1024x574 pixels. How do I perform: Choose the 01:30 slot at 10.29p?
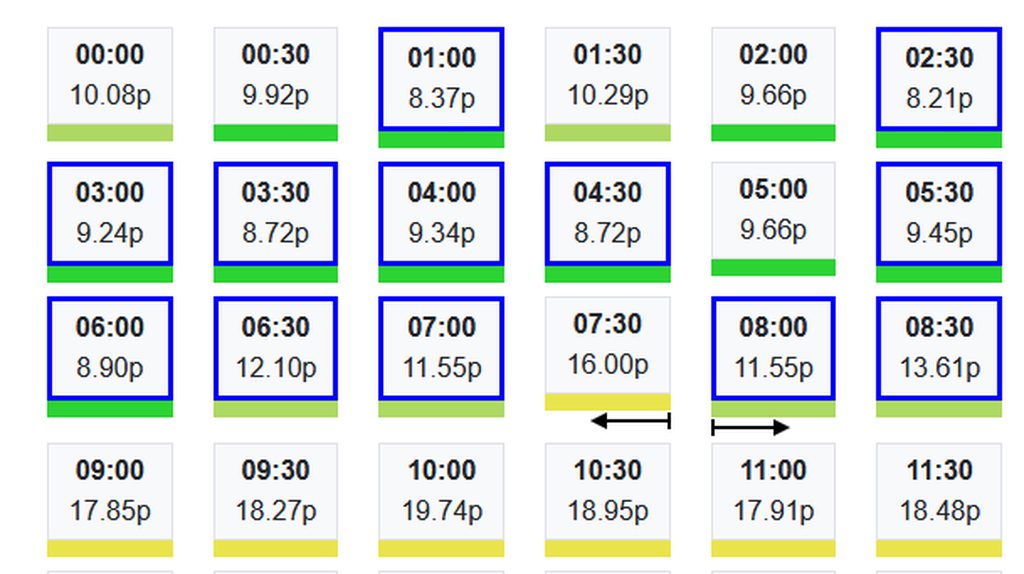tap(607, 76)
